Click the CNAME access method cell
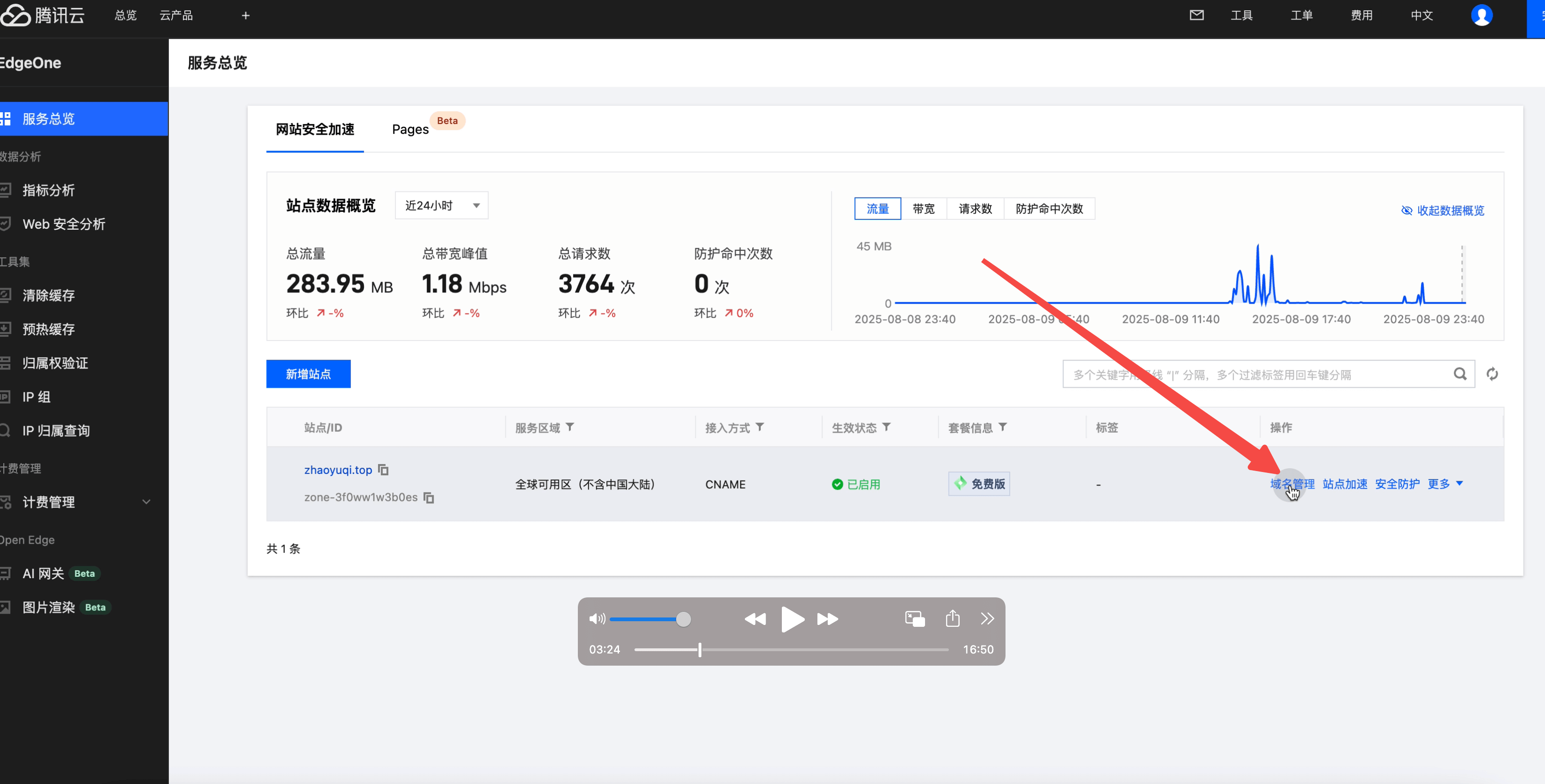This screenshot has height=784, width=1545. tap(725, 484)
